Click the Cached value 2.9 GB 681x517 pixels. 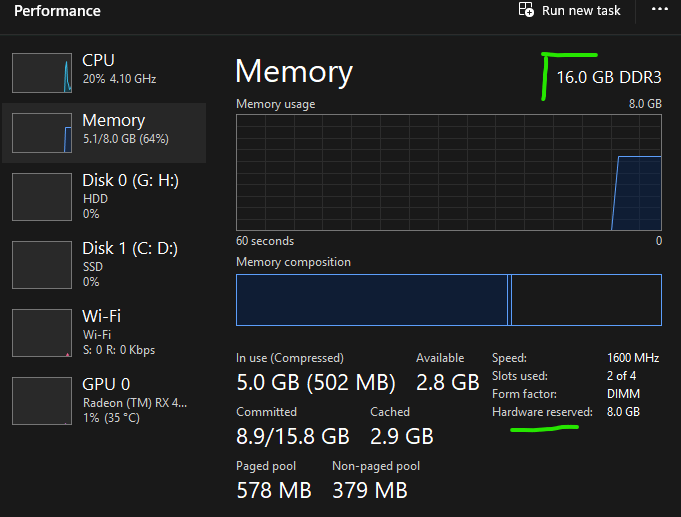[x=402, y=437]
